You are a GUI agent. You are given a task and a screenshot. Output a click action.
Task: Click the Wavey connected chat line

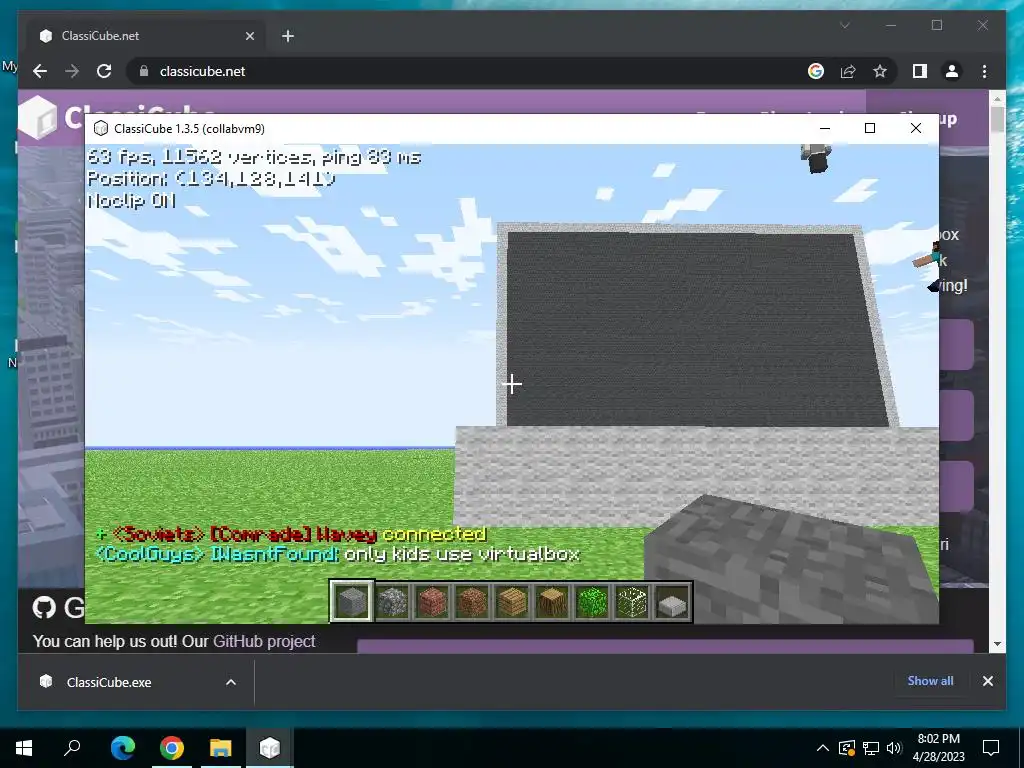coord(291,534)
